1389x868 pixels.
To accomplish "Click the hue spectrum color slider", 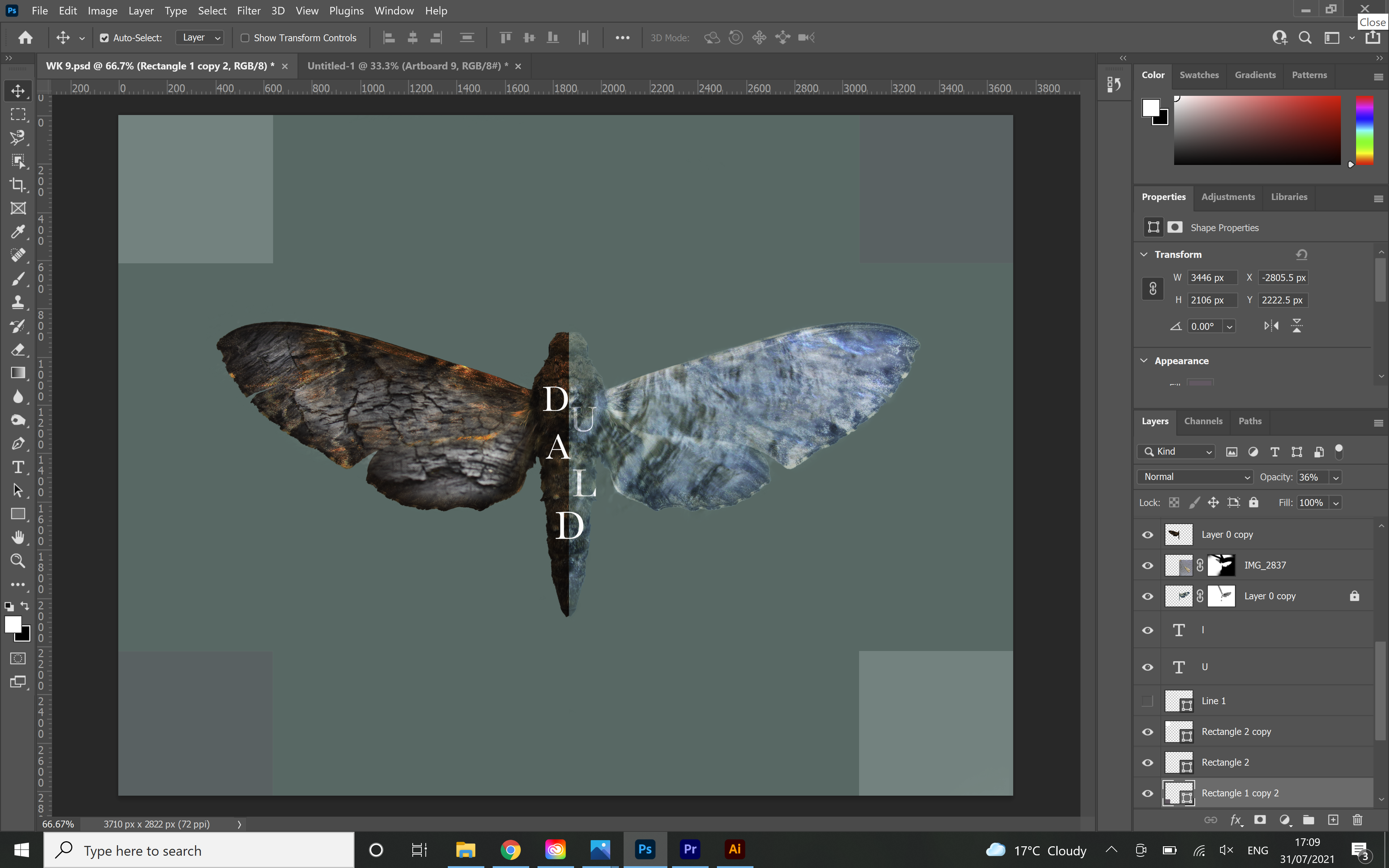I will 1364,130.
